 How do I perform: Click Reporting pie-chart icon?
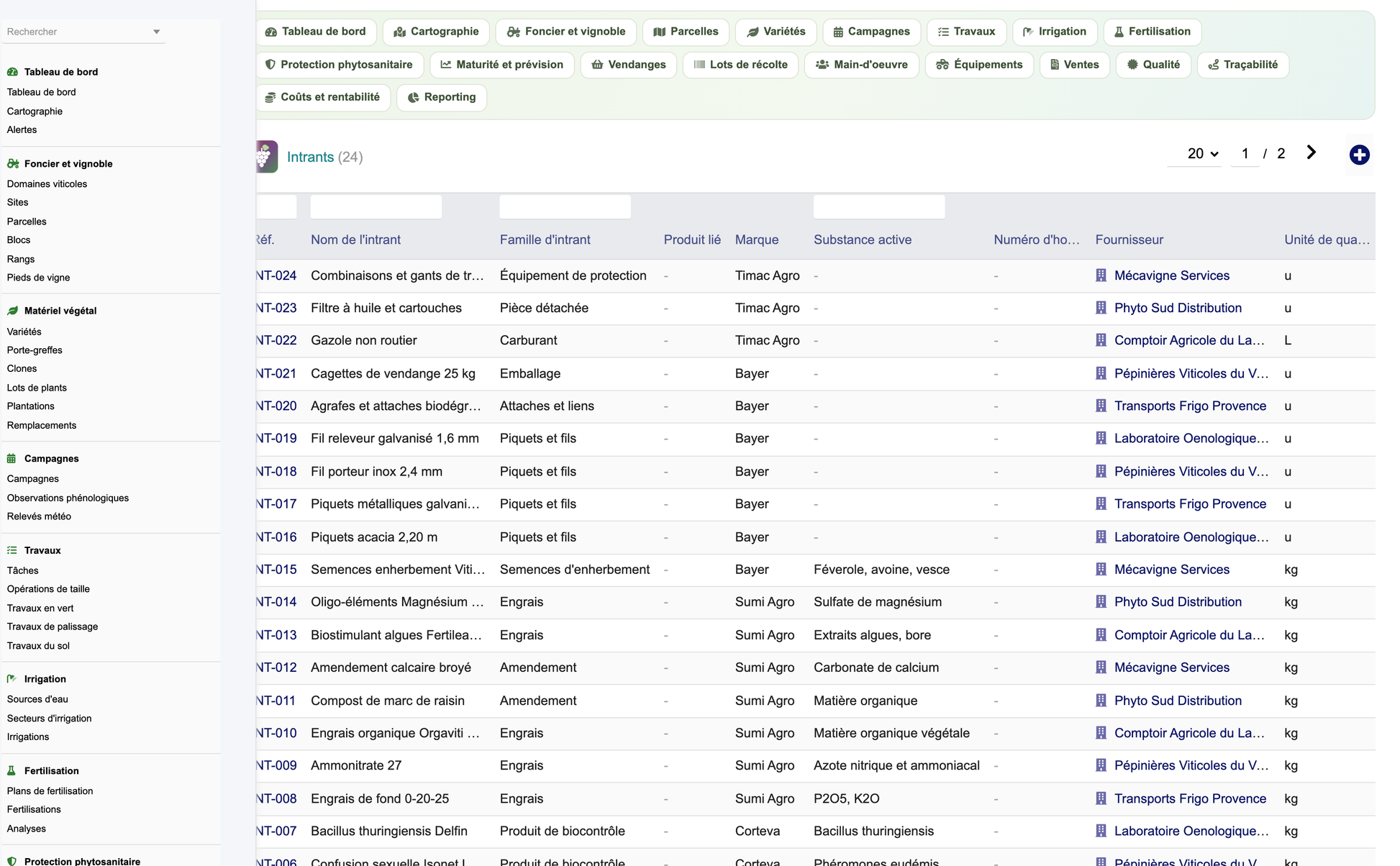click(x=413, y=97)
